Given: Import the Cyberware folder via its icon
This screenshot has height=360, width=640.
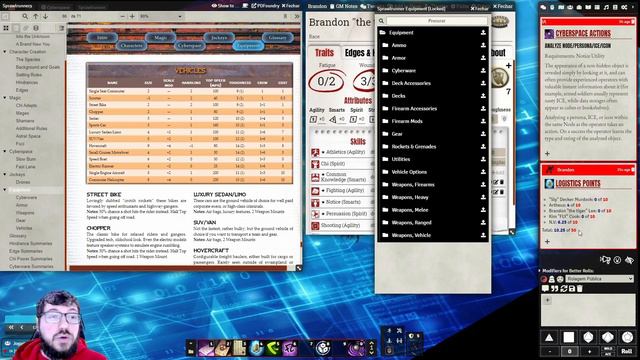Looking at the screenshot, I should 483,71.
